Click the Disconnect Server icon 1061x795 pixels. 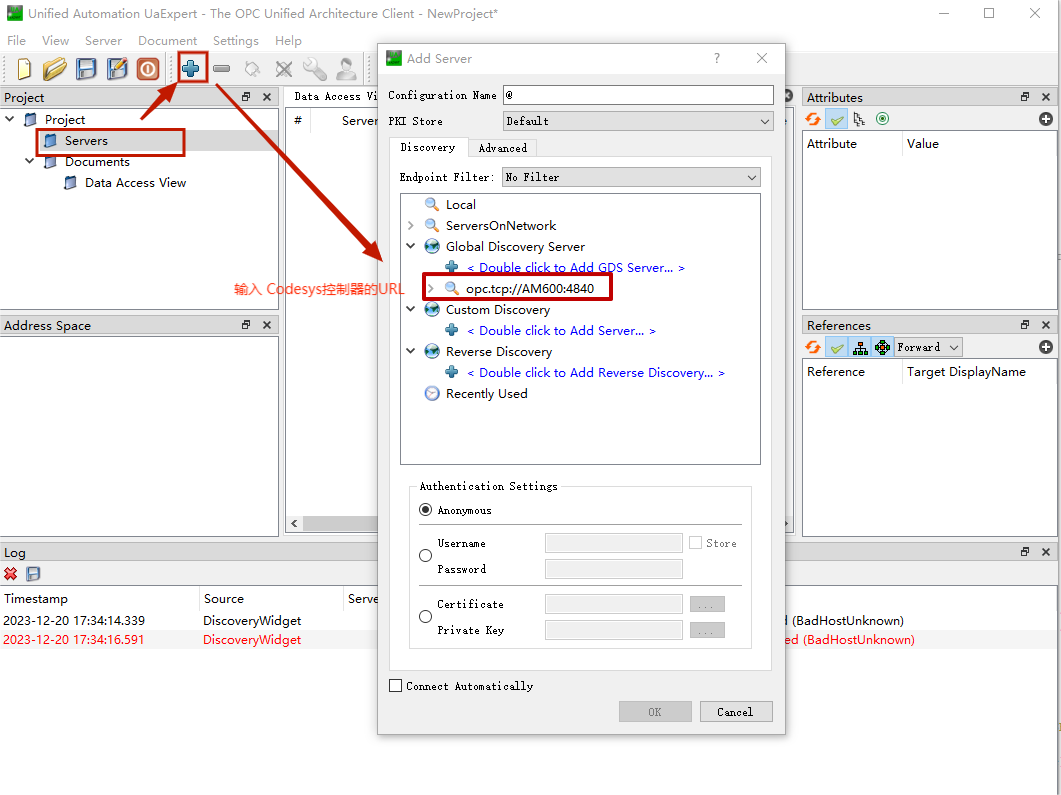[284, 68]
